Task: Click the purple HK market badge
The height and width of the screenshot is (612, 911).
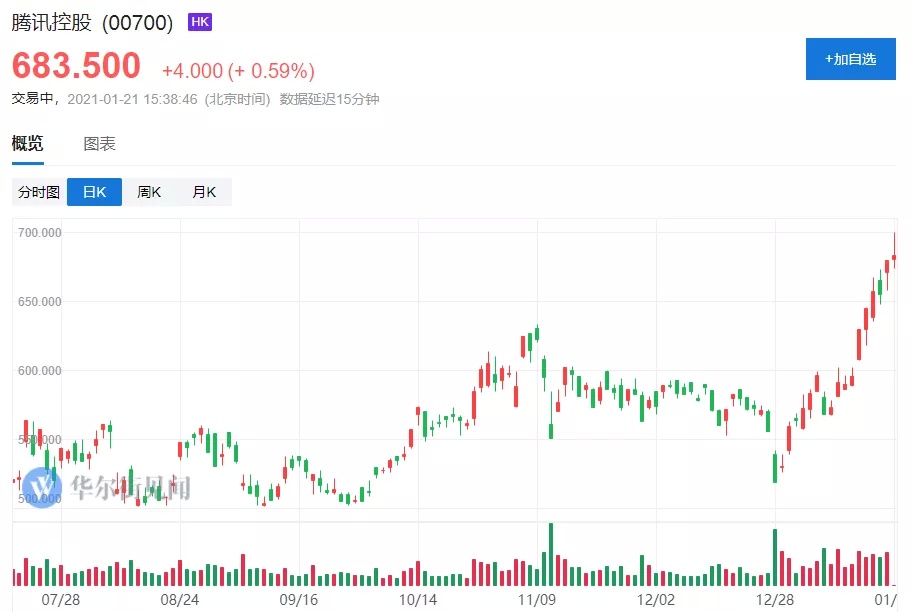Action: (x=200, y=22)
